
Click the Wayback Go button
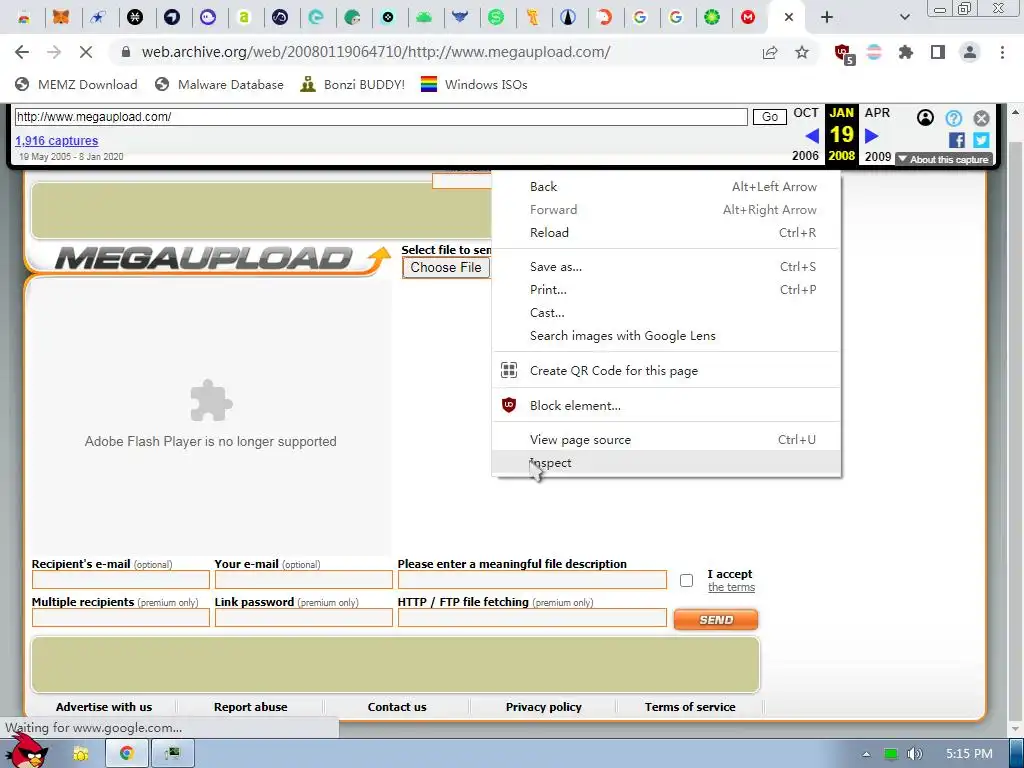tap(769, 117)
